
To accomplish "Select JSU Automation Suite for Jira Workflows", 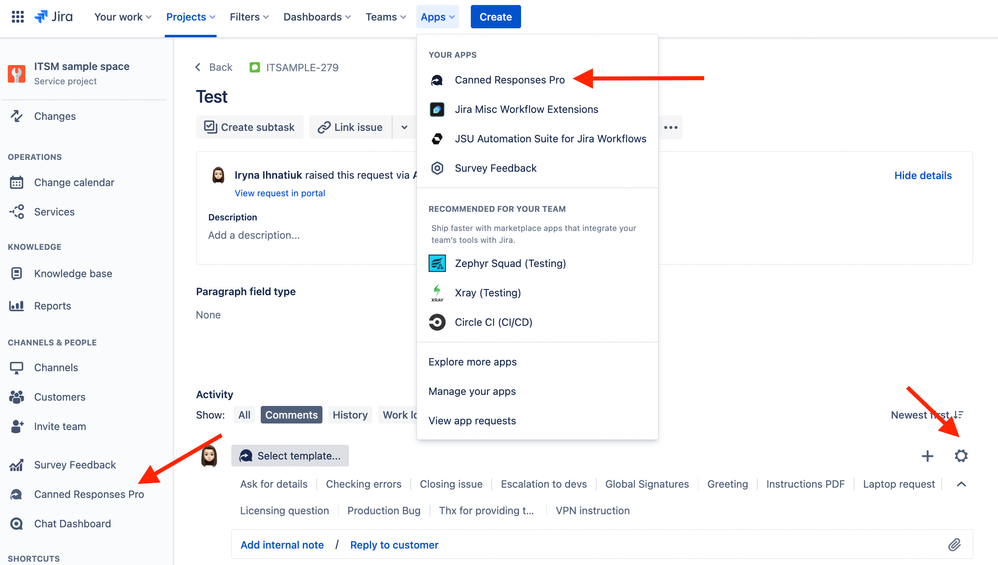I will 537,139.
